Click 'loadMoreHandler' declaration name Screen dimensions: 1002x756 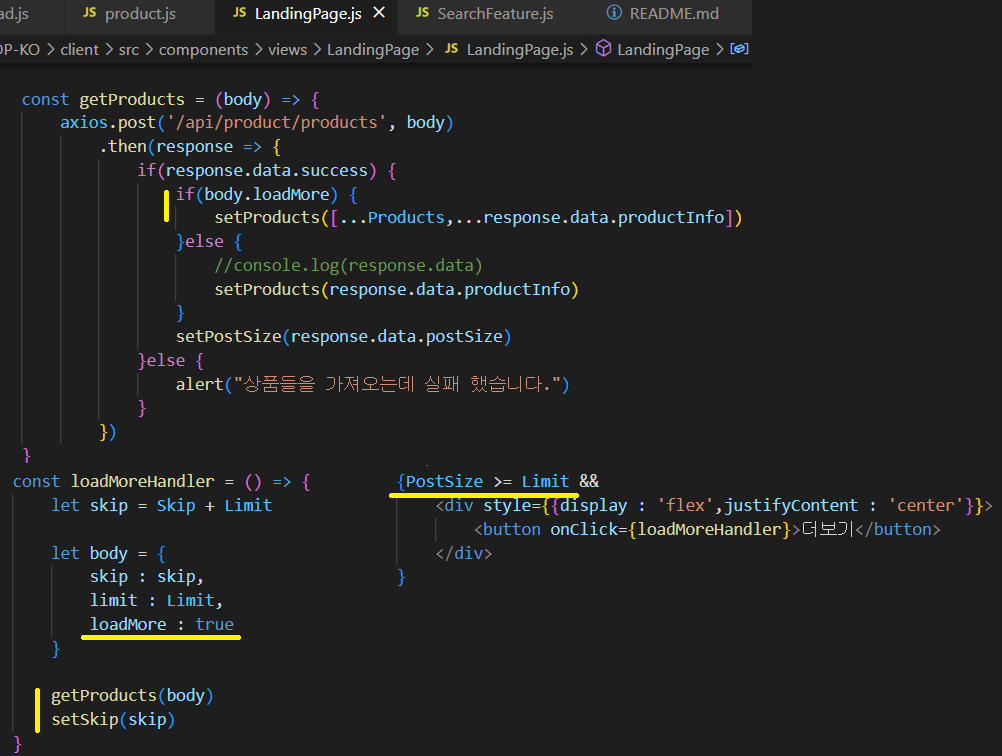[143, 481]
